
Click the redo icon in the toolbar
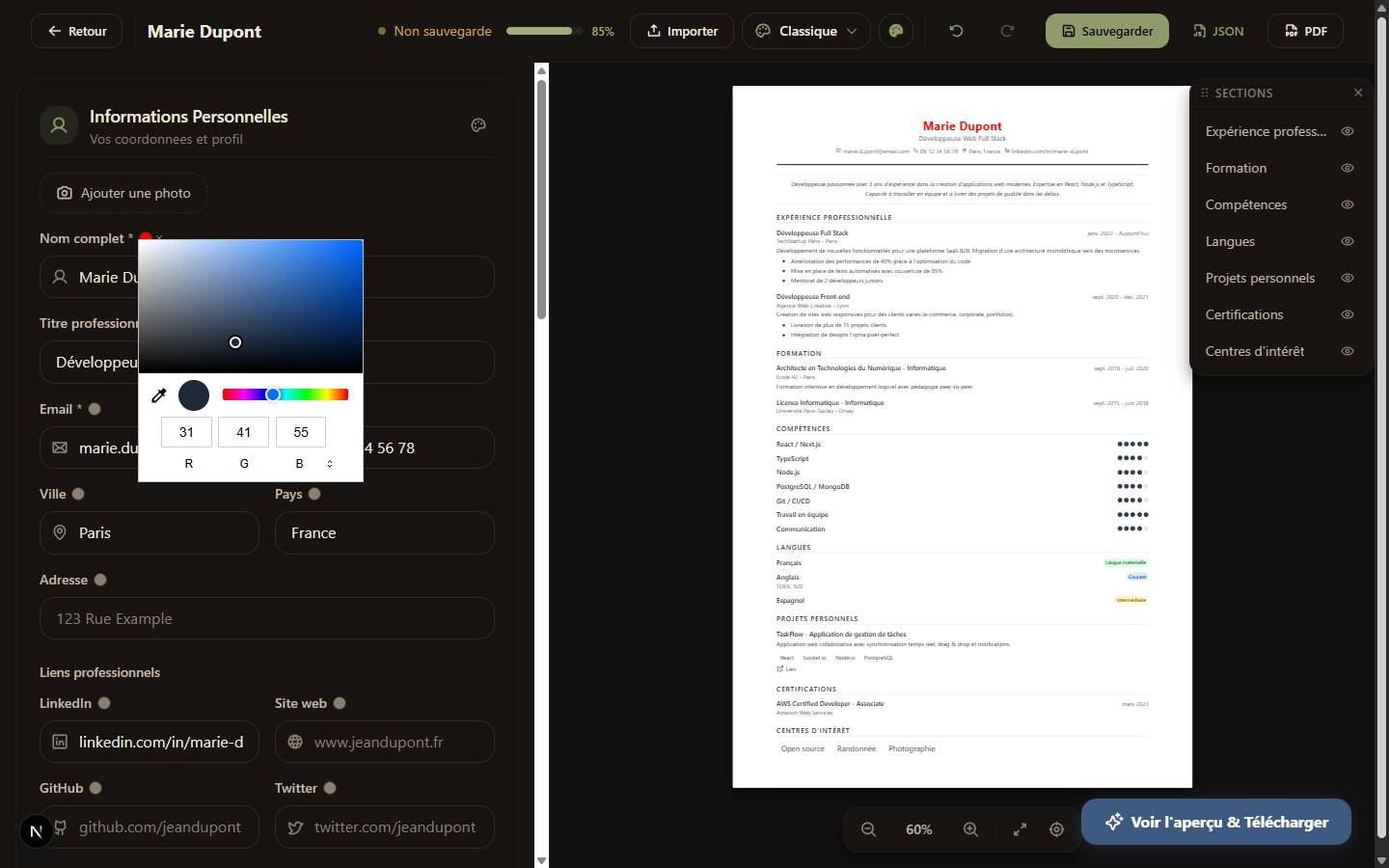coord(1007,31)
